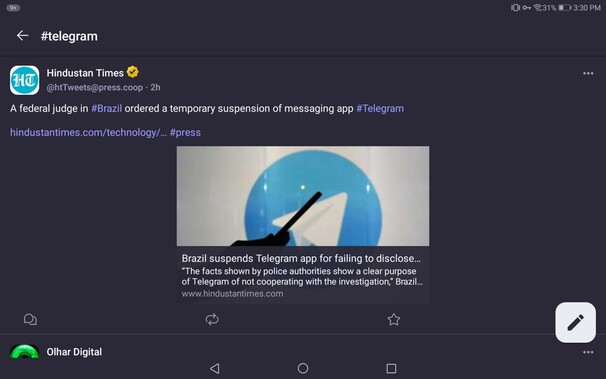This screenshot has height=379, width=606.
Task: Compose a new post with pencil button
Action: click(x=575, y=322)
